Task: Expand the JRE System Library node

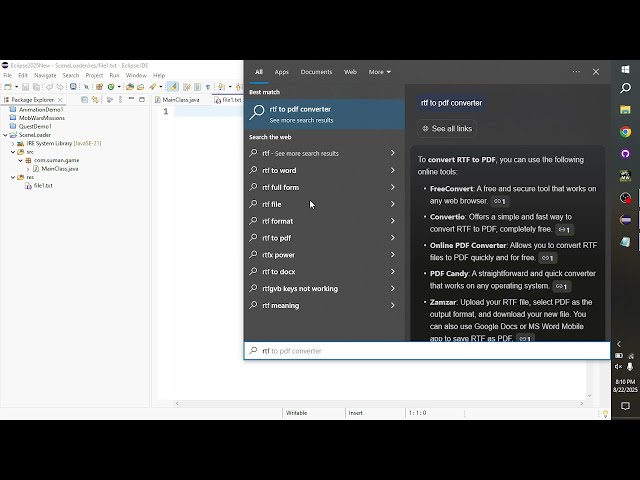Action: (x=13, y=144)
